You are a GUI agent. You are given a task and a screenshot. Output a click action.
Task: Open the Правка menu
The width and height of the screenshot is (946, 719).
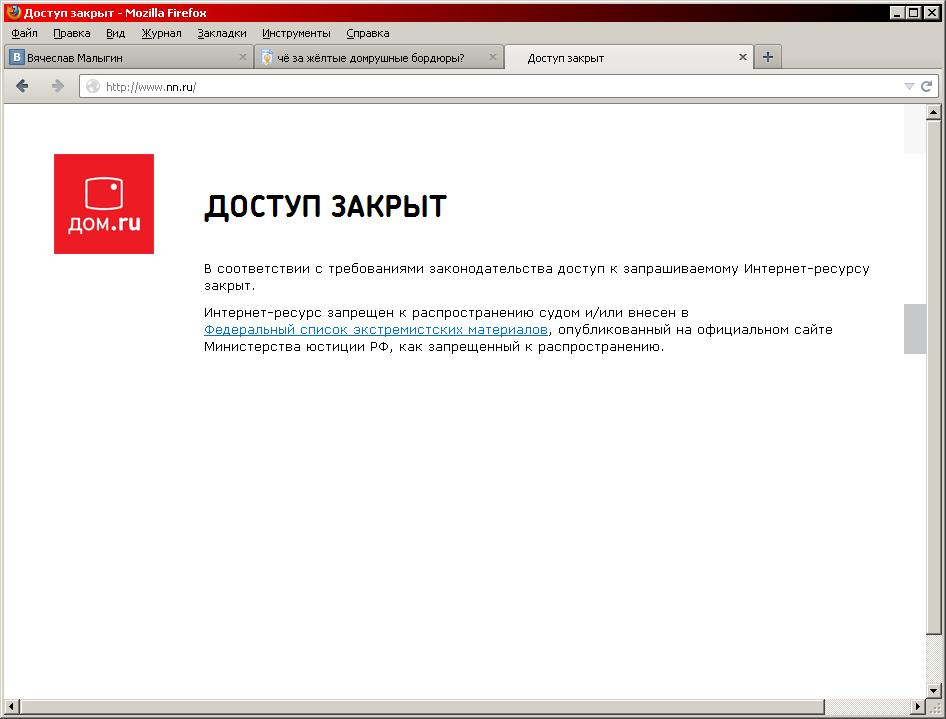pyautogui.click(x=72, y=33)
